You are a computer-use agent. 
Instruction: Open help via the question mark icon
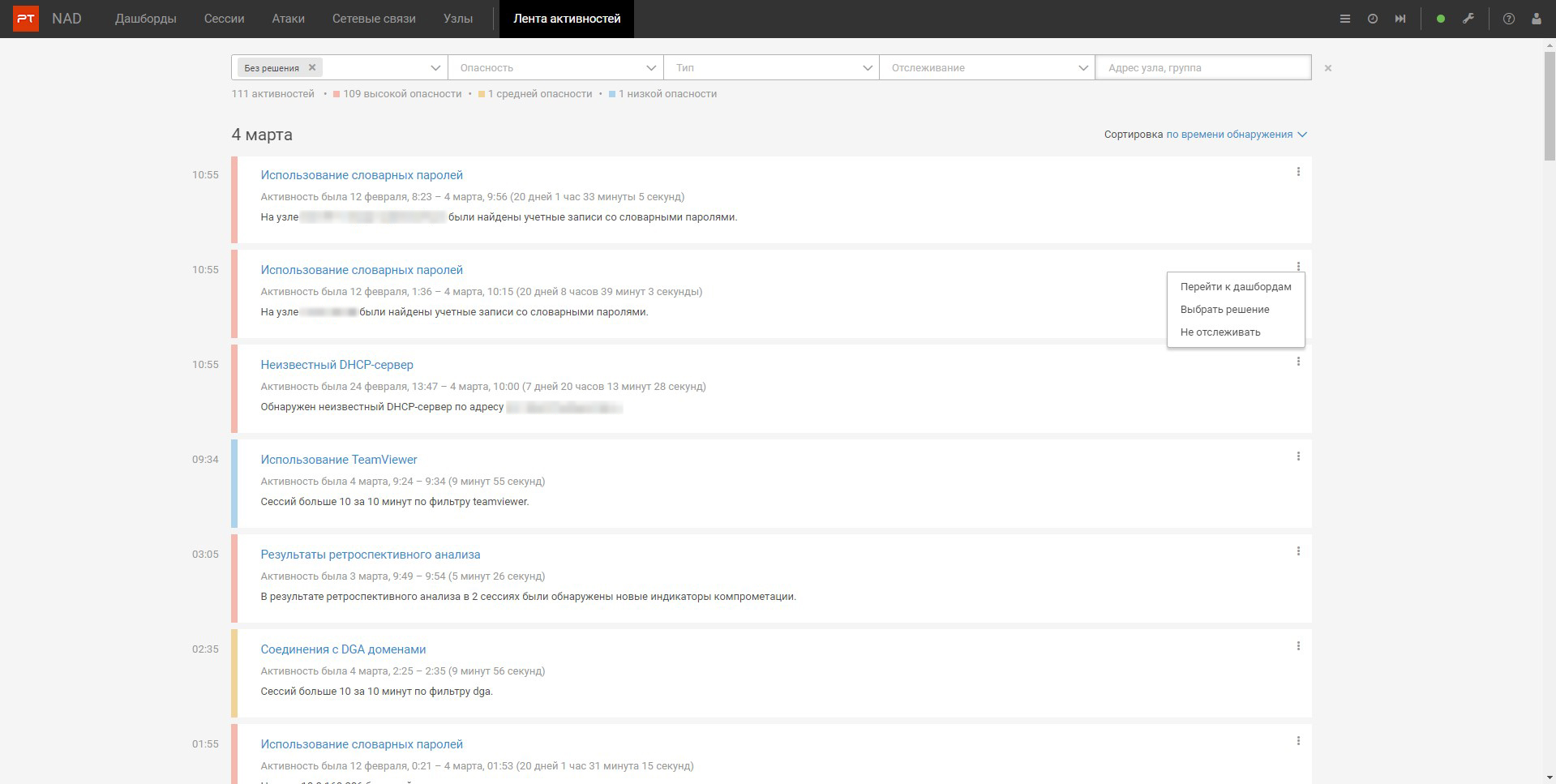click(x=1509, y=19)
